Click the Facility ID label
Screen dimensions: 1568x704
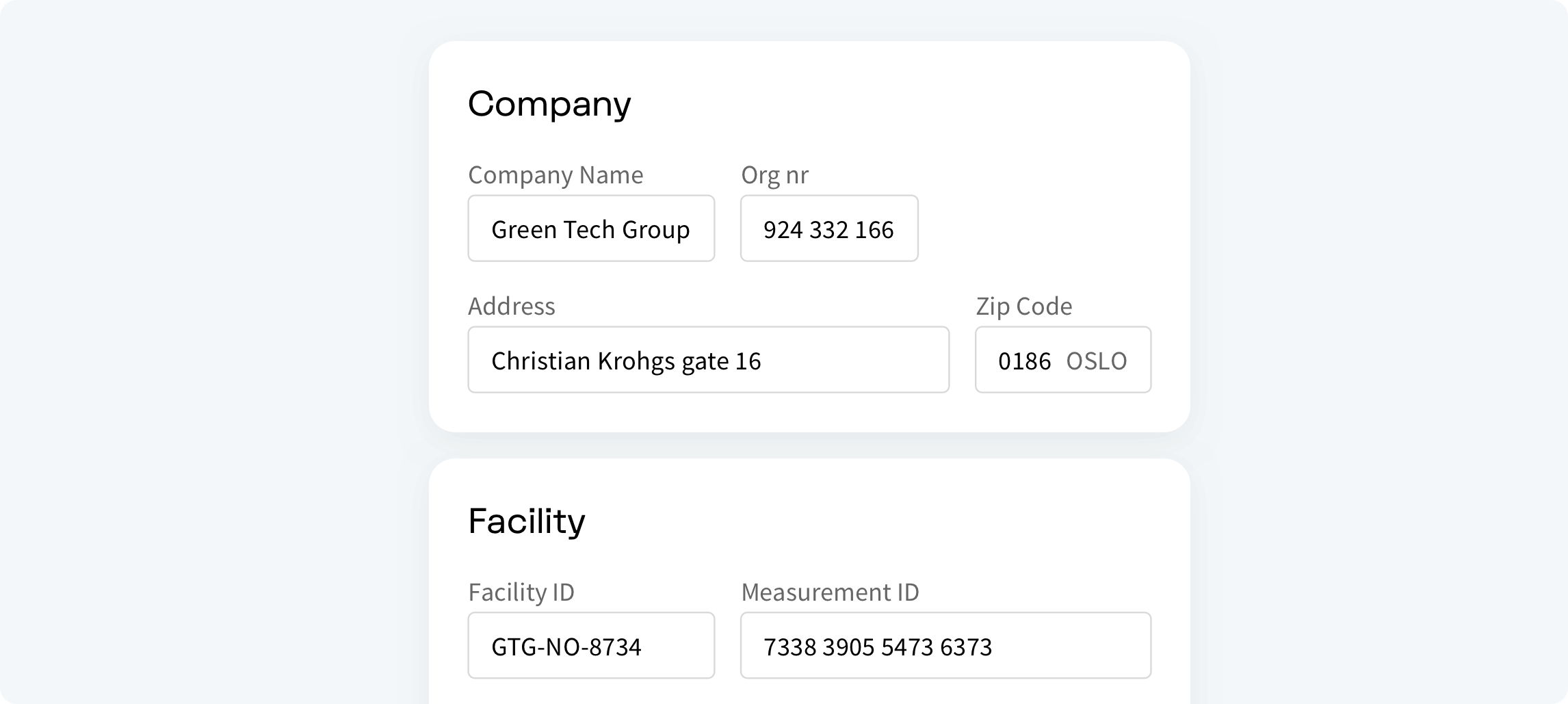pos(521,592)
